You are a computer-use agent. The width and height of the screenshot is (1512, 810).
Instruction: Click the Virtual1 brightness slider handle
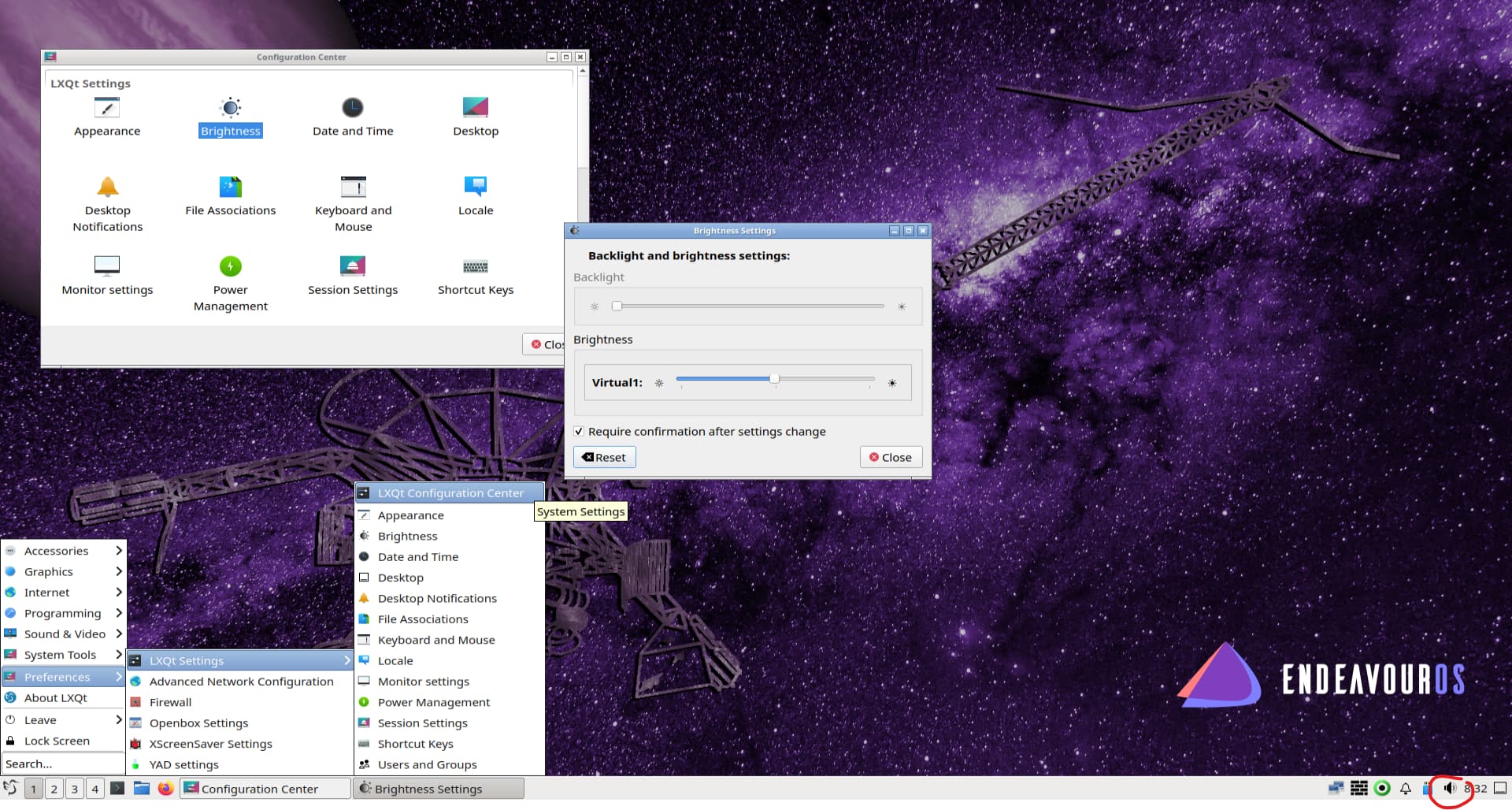(775, 379)
